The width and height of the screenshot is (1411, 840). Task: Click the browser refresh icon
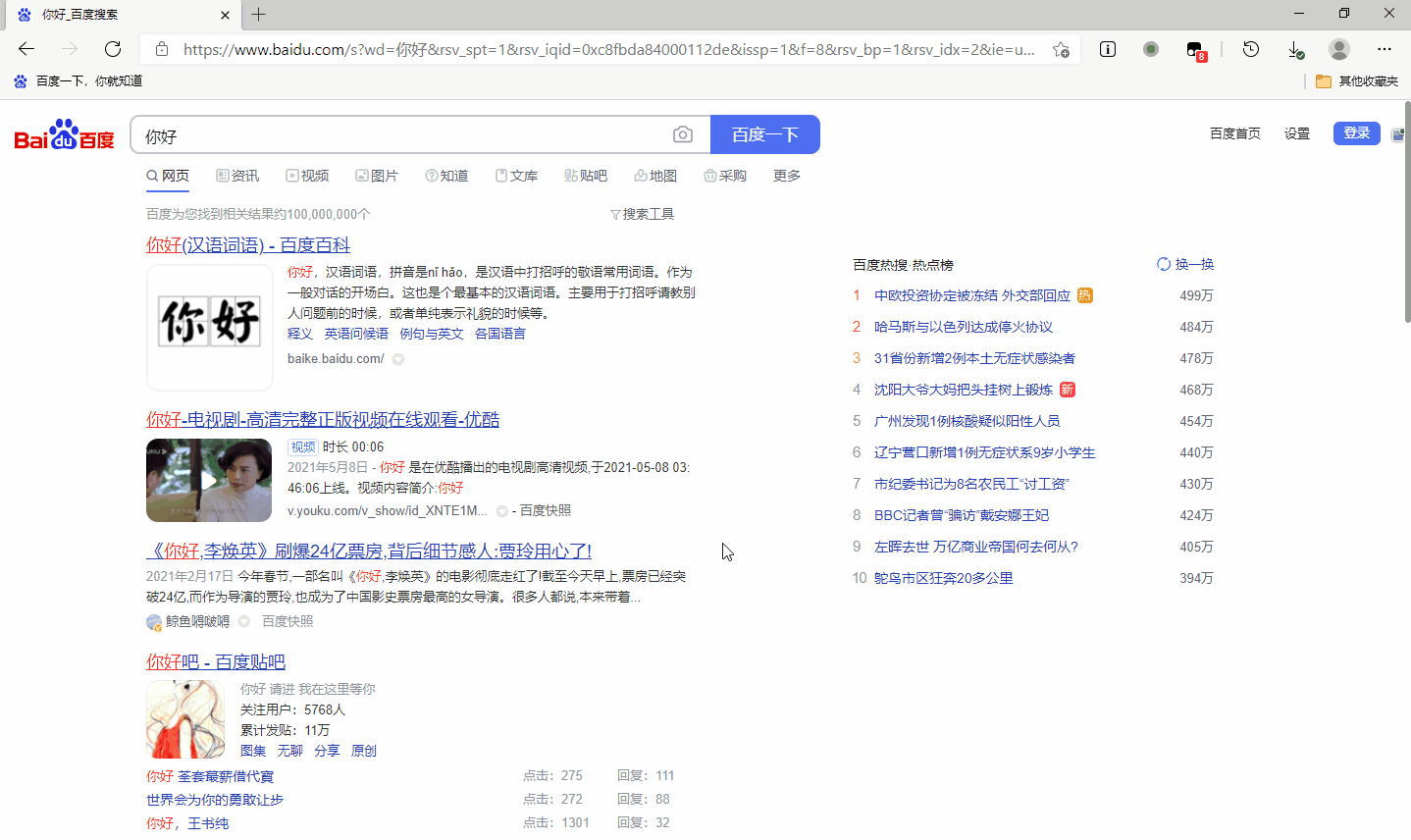pyautogui.click(x=113, y=49)
